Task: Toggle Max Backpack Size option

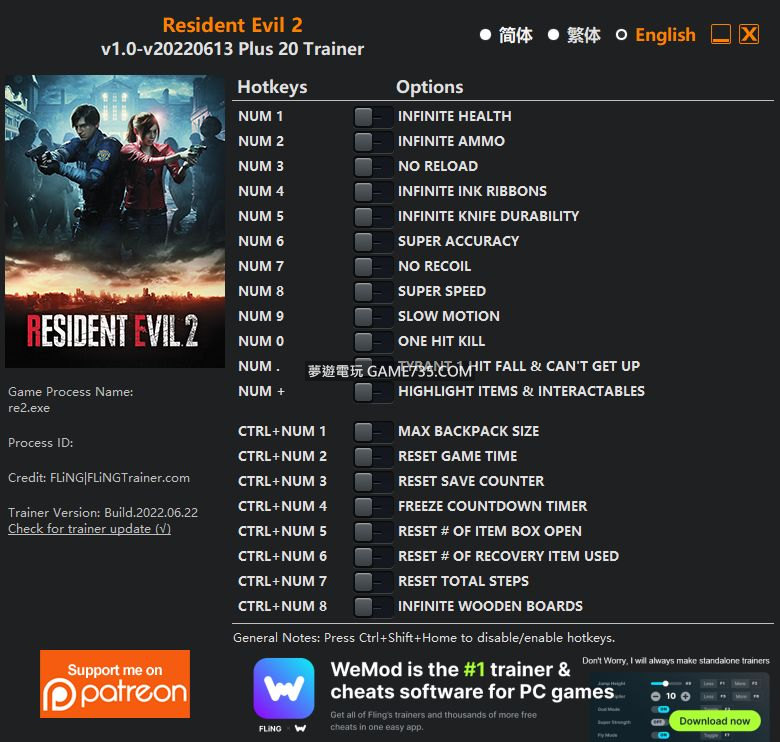Action: [x=373, y=432]
